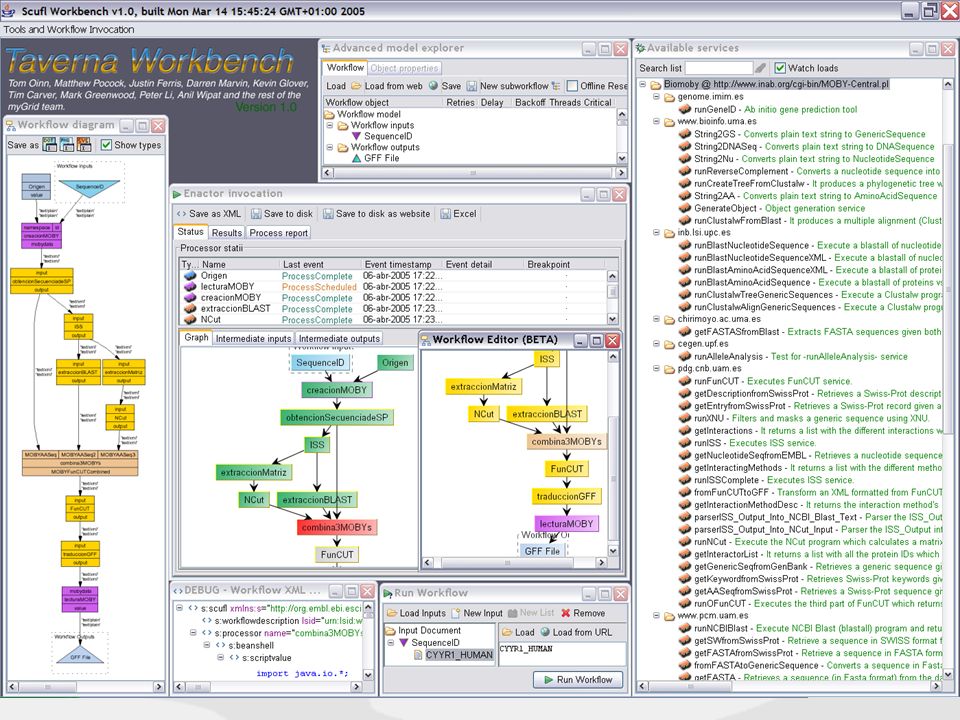Focus the Search list input field
Screen dimensions: 960x720
click(719, 68)
